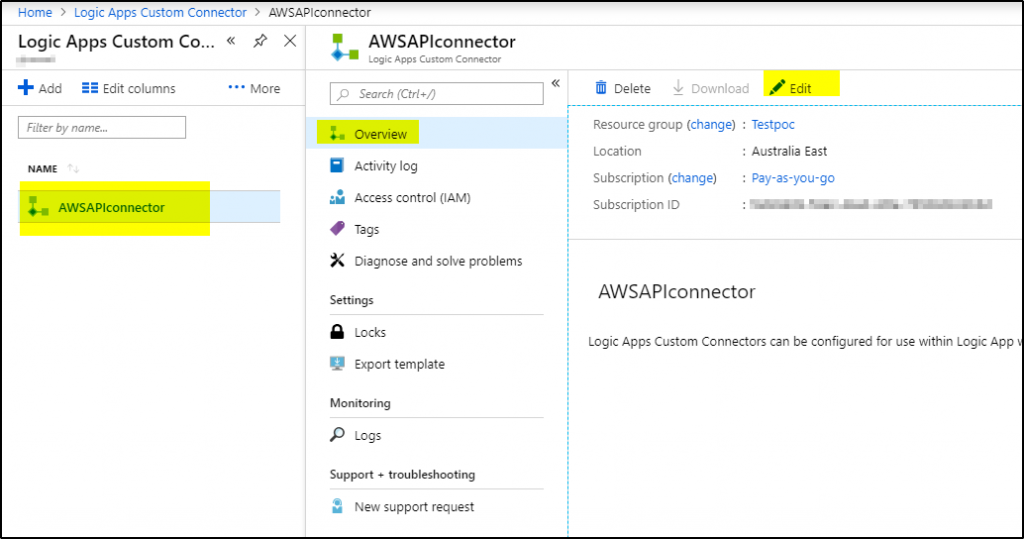1024x539 pixels.
Task: Click the Download toolbar button
Action: [711, 88]
